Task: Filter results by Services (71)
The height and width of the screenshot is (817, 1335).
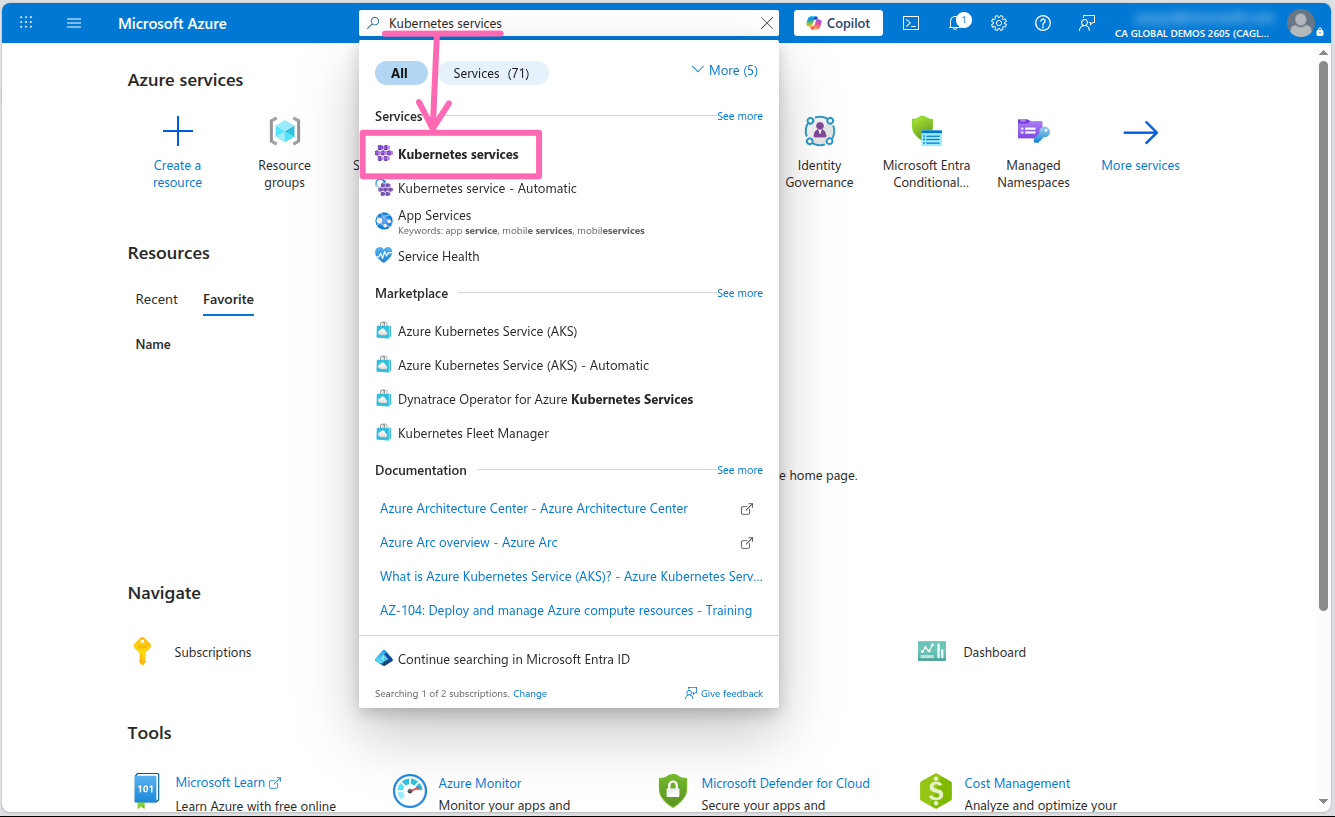Action: (x=493, y=73)
